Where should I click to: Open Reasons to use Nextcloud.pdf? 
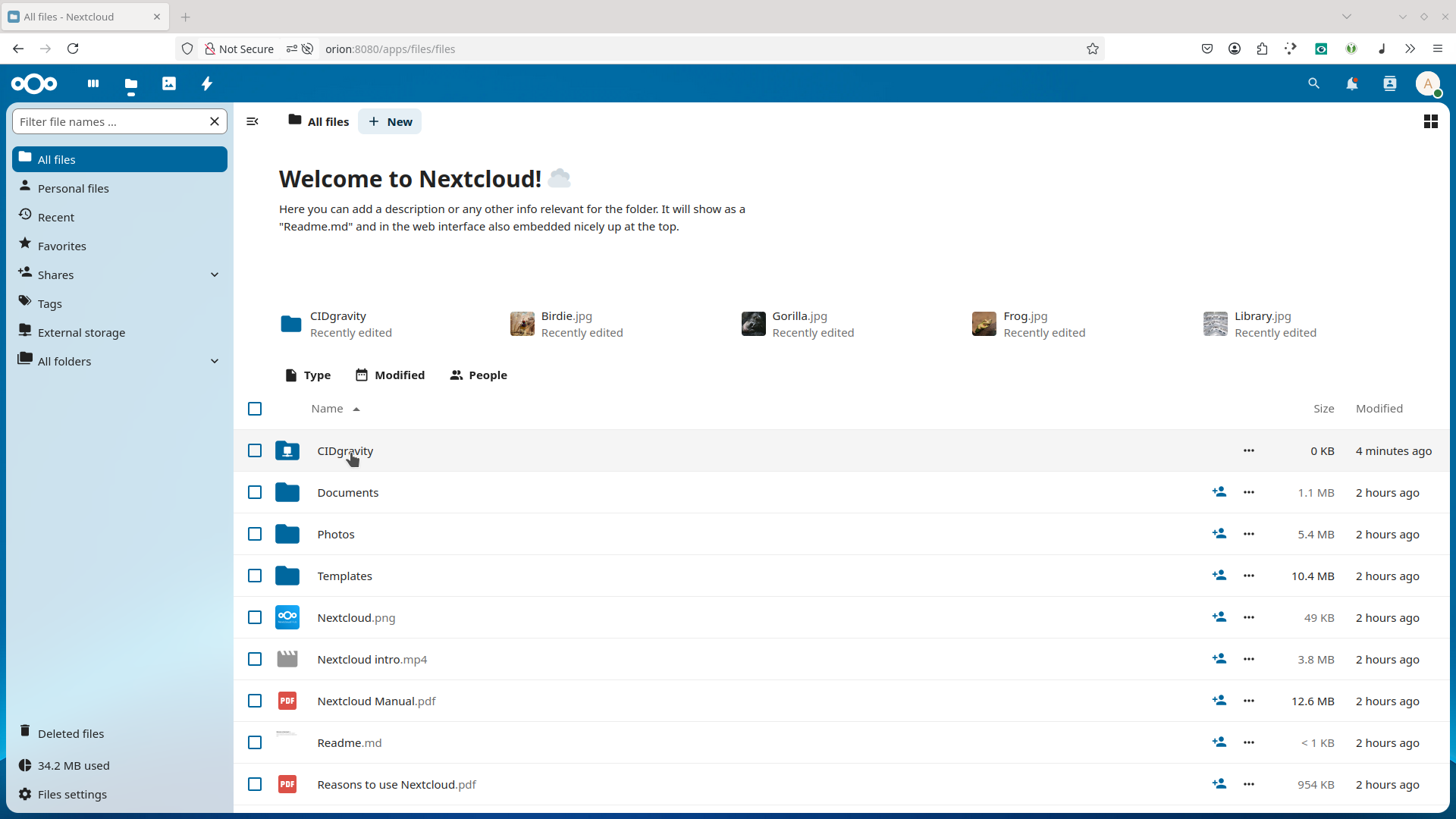click(x=397, y=785)
